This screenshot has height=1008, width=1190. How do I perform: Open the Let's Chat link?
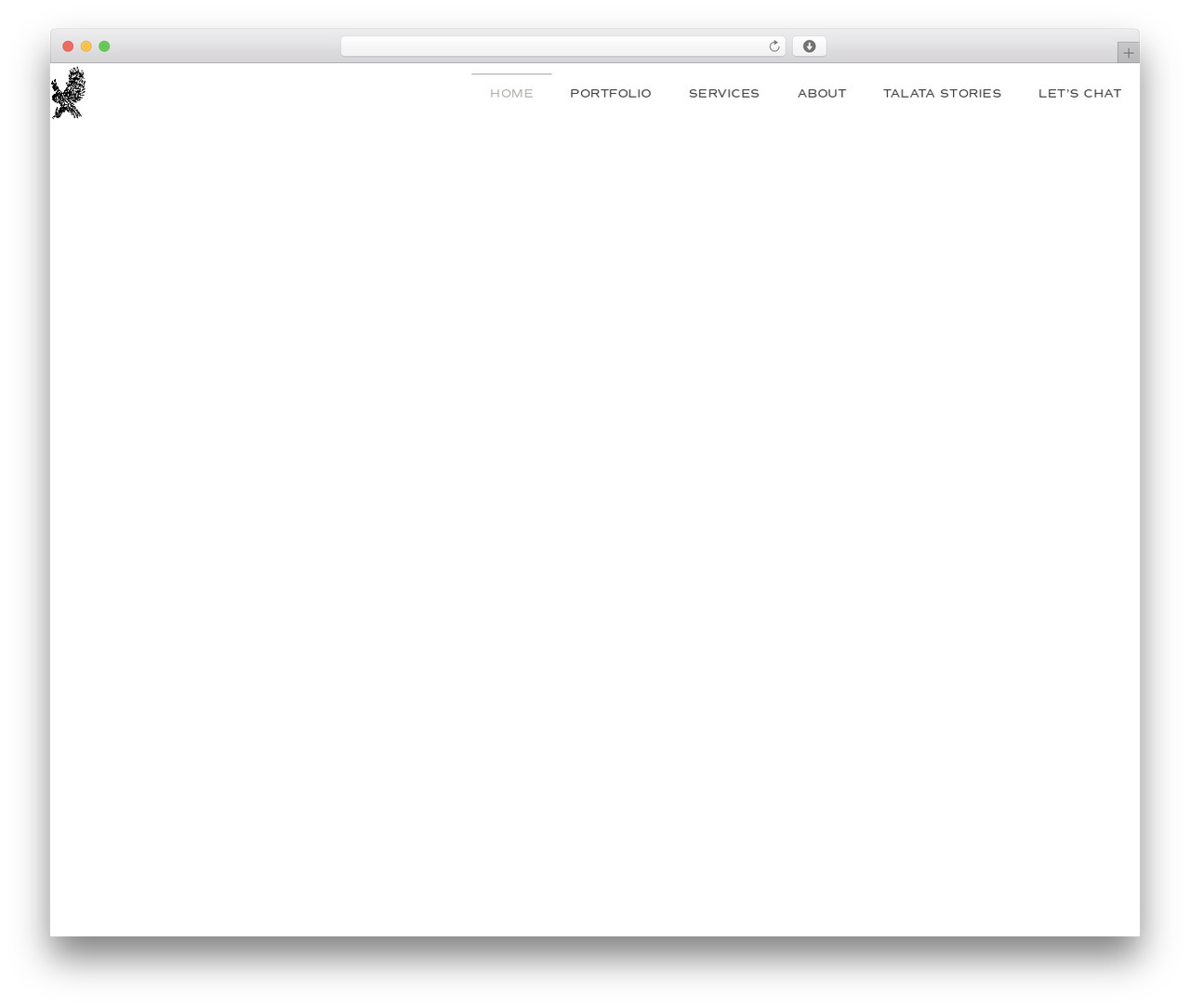click(x=1079, y=93)
